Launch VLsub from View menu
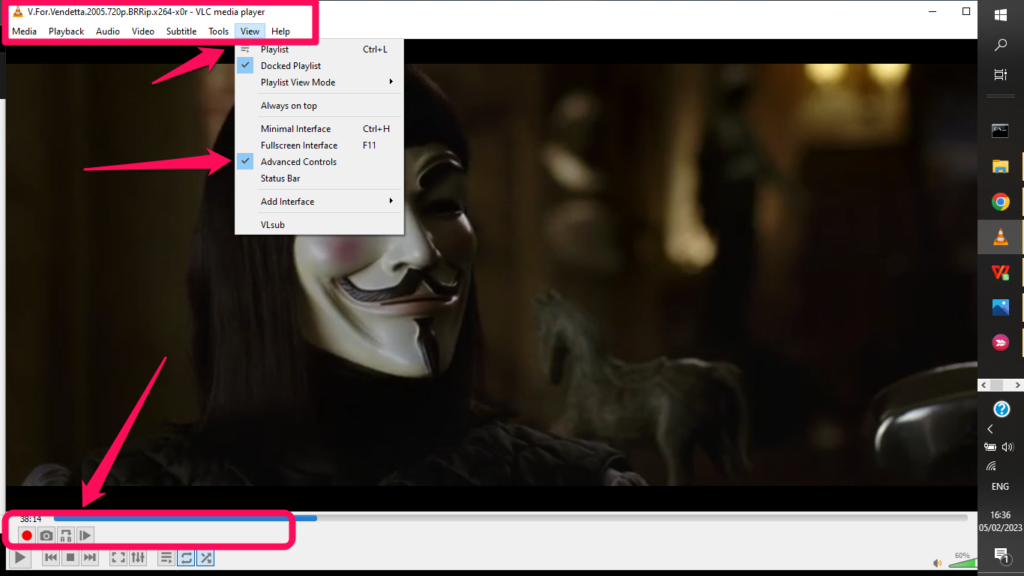1024x576 pixels. click(319, 225)
